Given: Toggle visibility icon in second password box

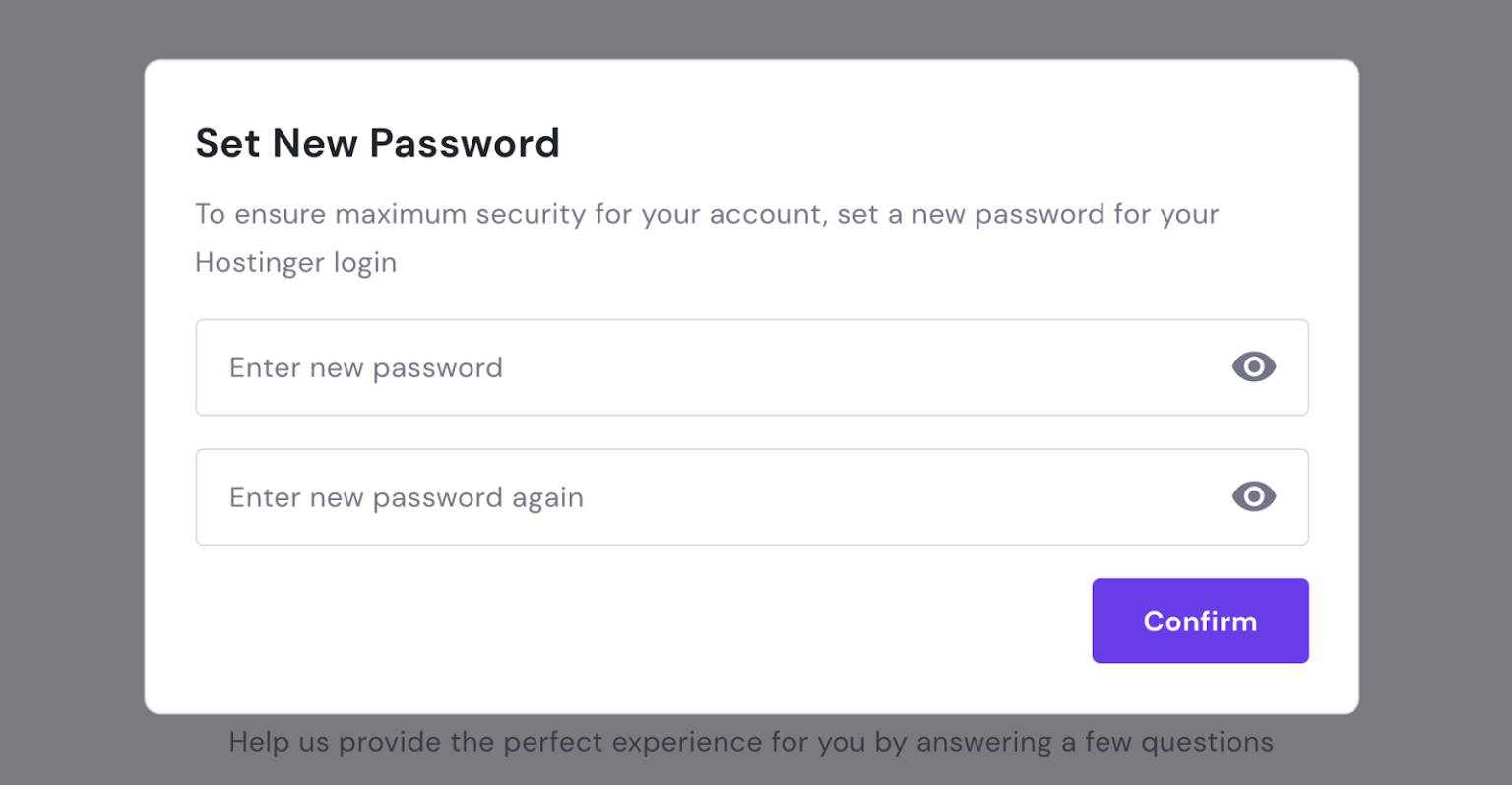Looking at the screenshot, I should (1253, 496).
